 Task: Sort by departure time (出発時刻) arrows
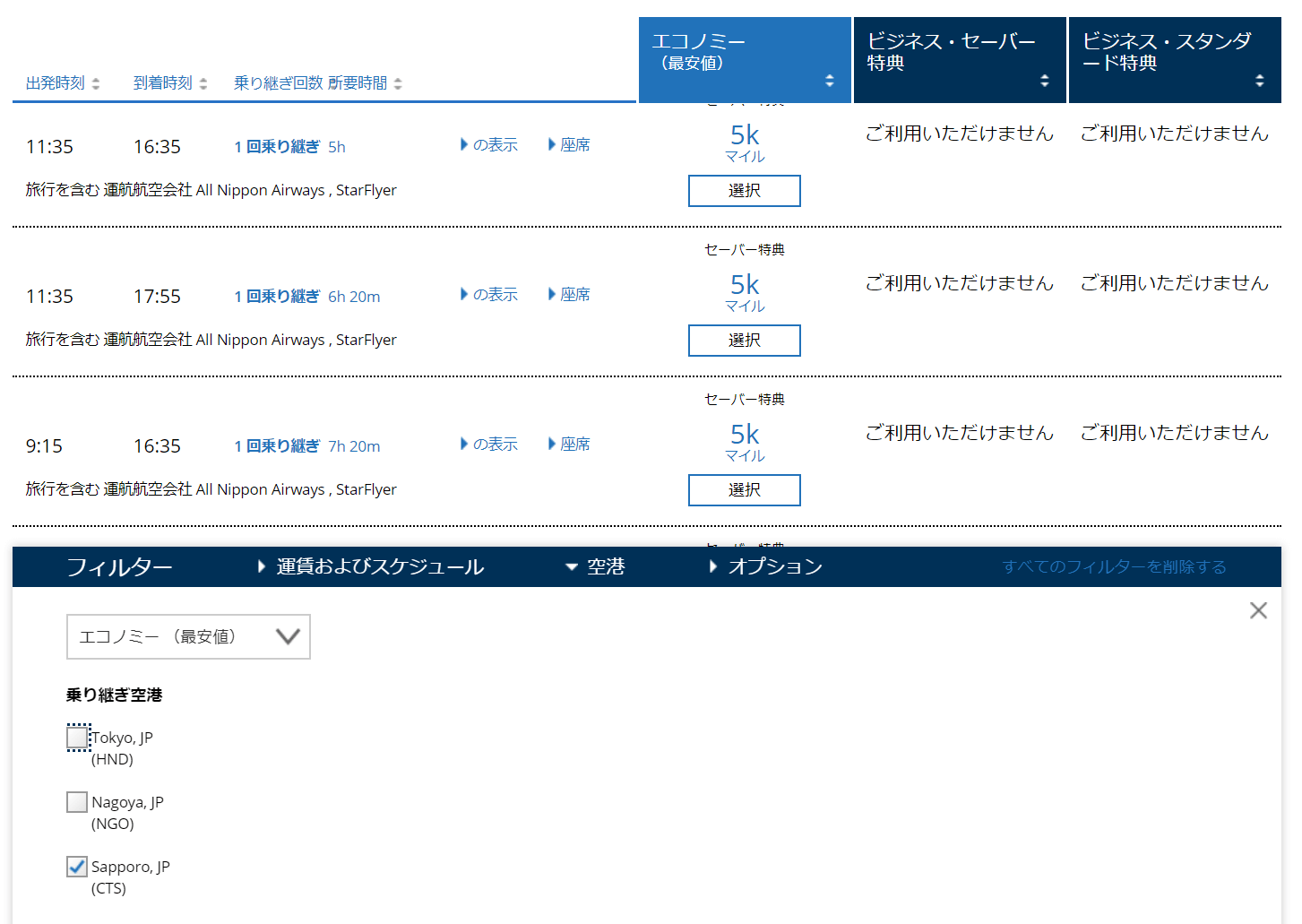tap(96, 83)
